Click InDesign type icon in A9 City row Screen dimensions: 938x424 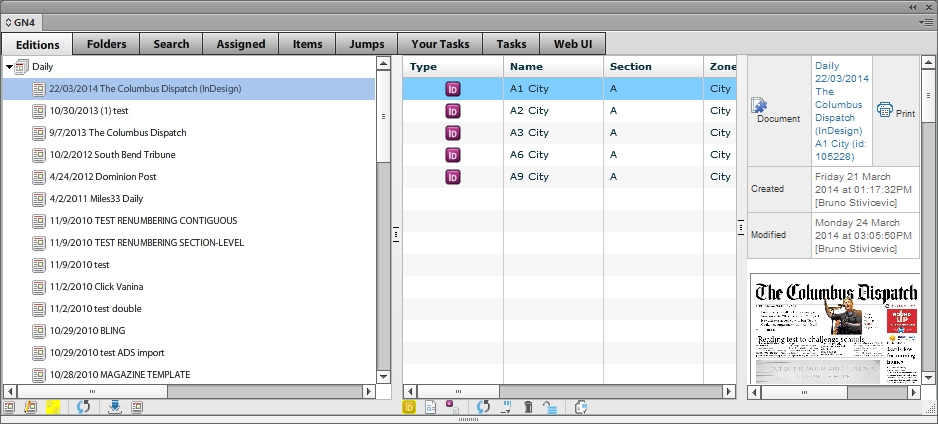point(453,177)
